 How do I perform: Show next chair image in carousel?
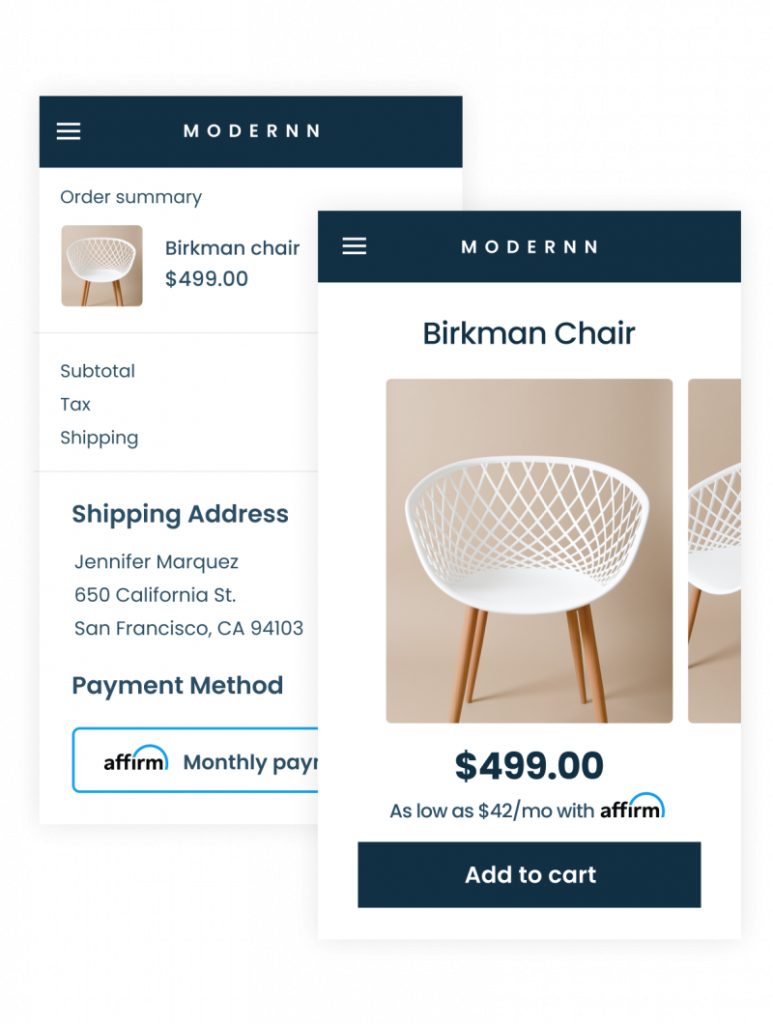coord(714,551)
